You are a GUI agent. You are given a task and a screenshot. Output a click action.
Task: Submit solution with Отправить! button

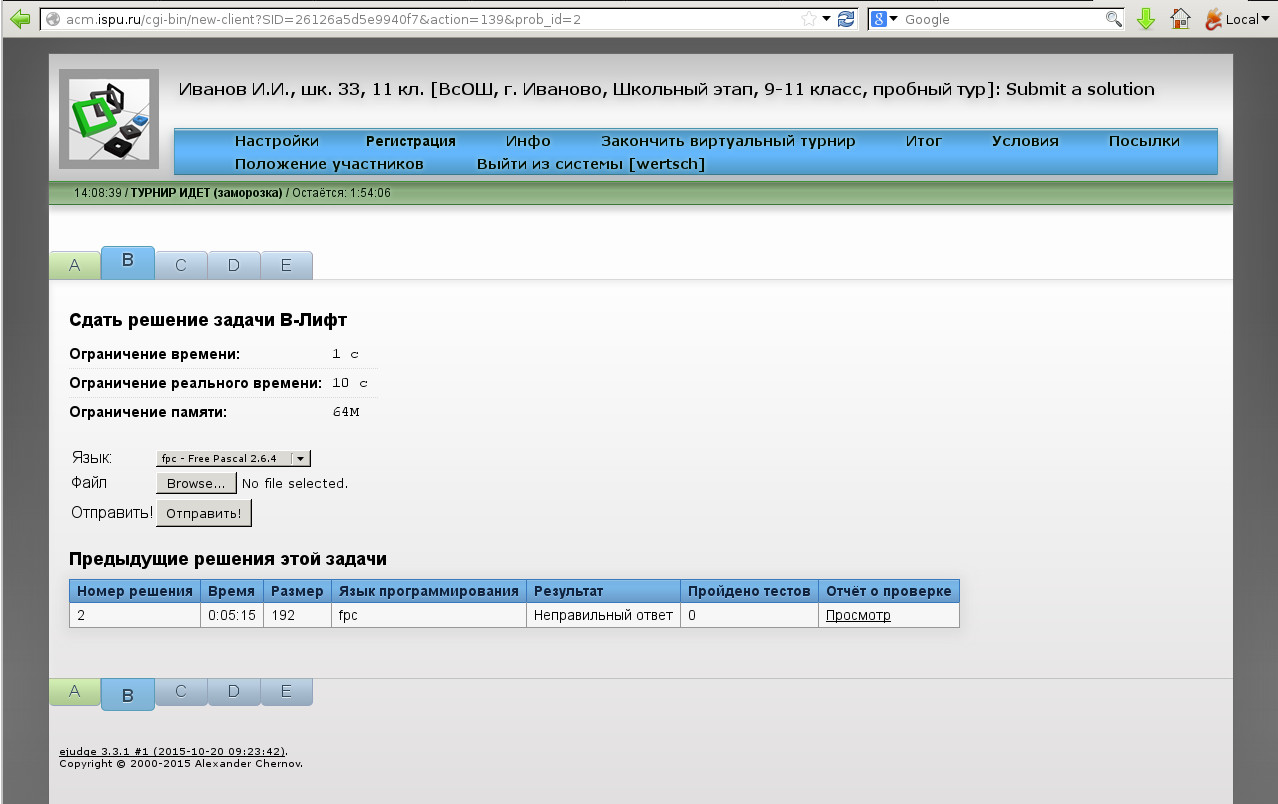coord(203,513)
